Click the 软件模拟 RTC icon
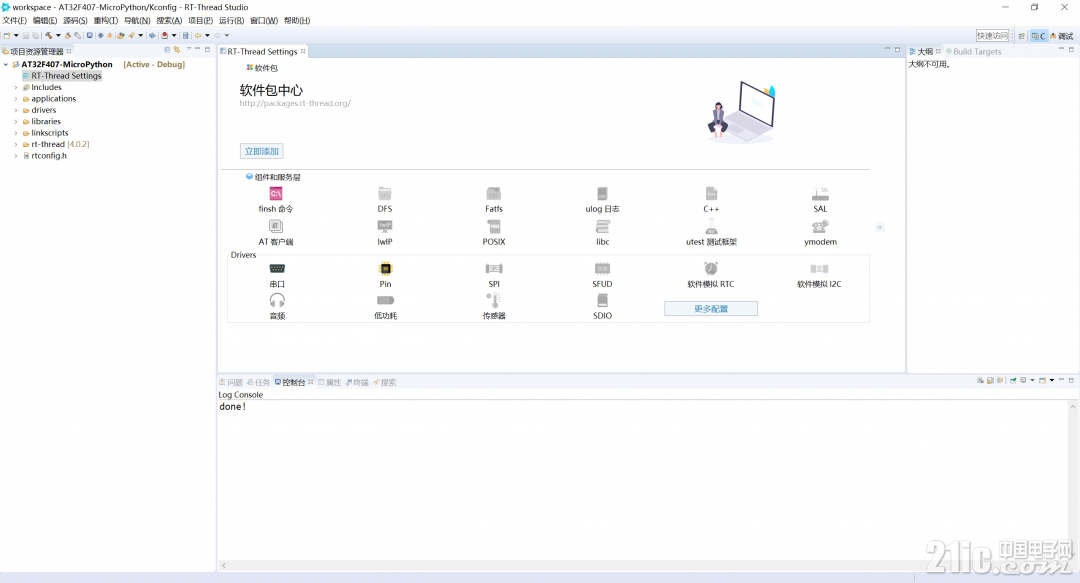1080x583 pixels. 711,268
